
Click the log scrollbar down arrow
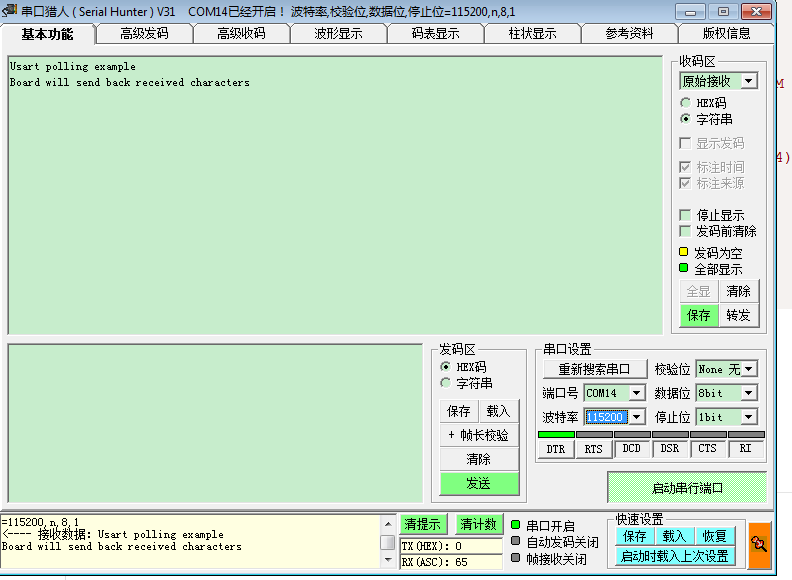pyautogui.click(x=387, y=560)
